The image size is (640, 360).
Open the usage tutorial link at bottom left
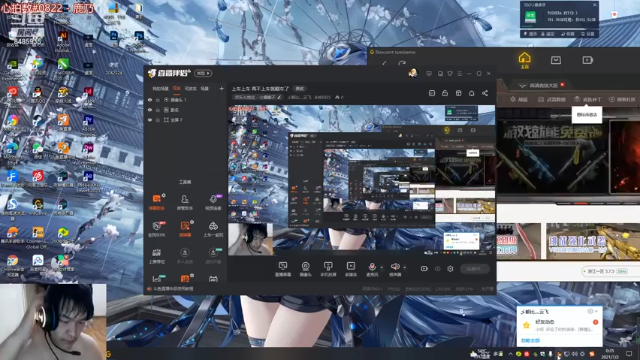click(173, 289)
